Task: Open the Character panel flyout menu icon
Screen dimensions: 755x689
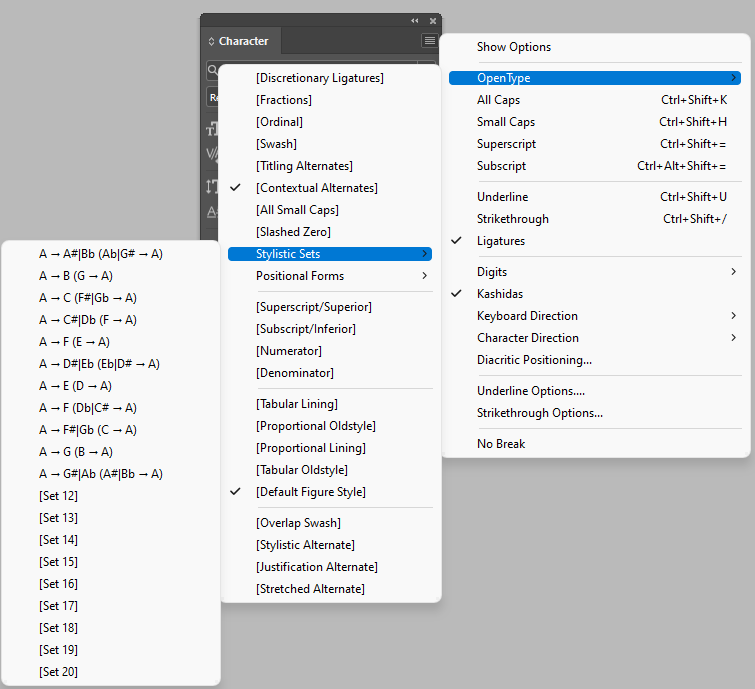Action: (x=429, y=41)
